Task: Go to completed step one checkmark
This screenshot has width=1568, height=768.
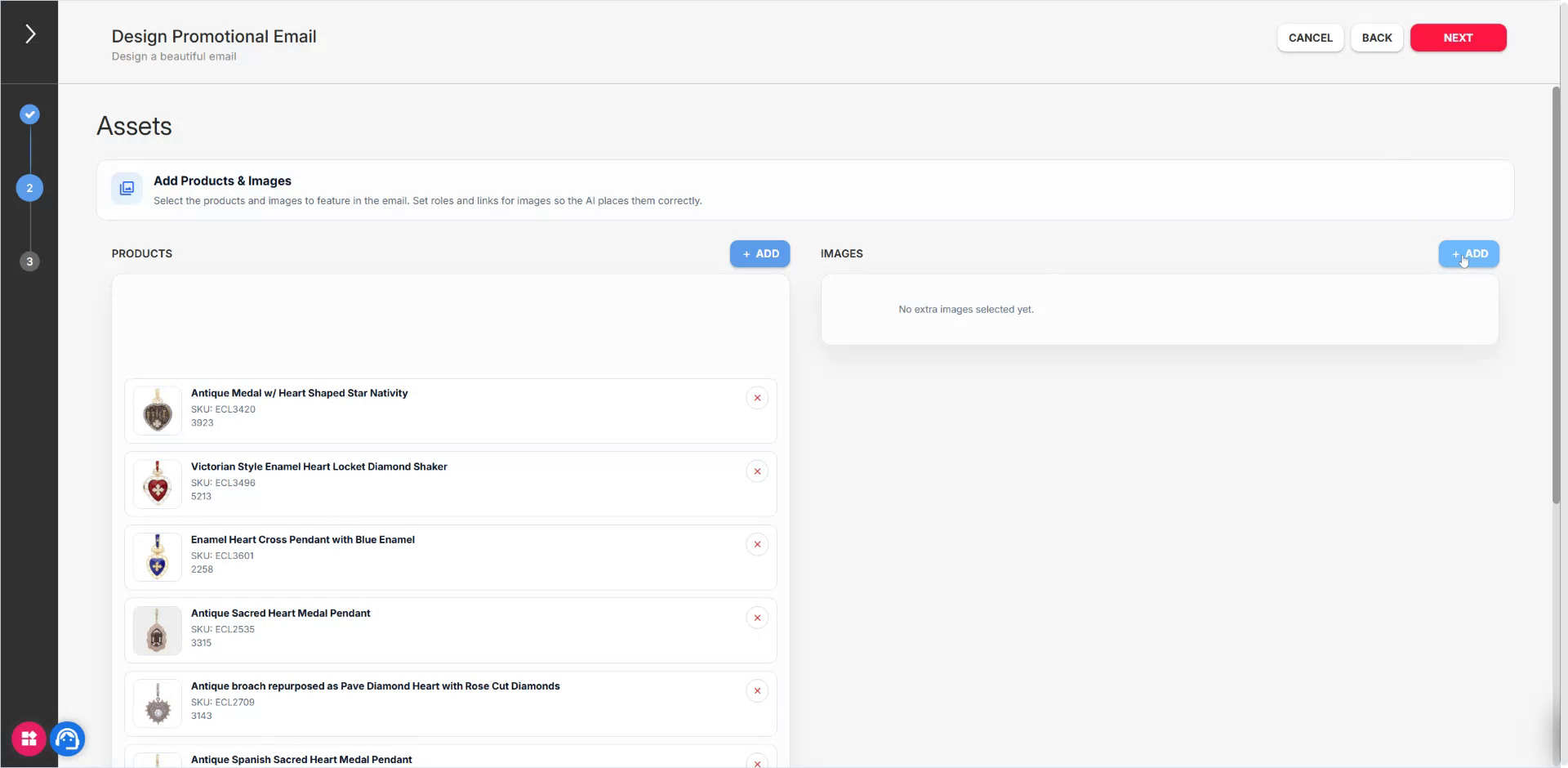Action: [x=29, y=114]
